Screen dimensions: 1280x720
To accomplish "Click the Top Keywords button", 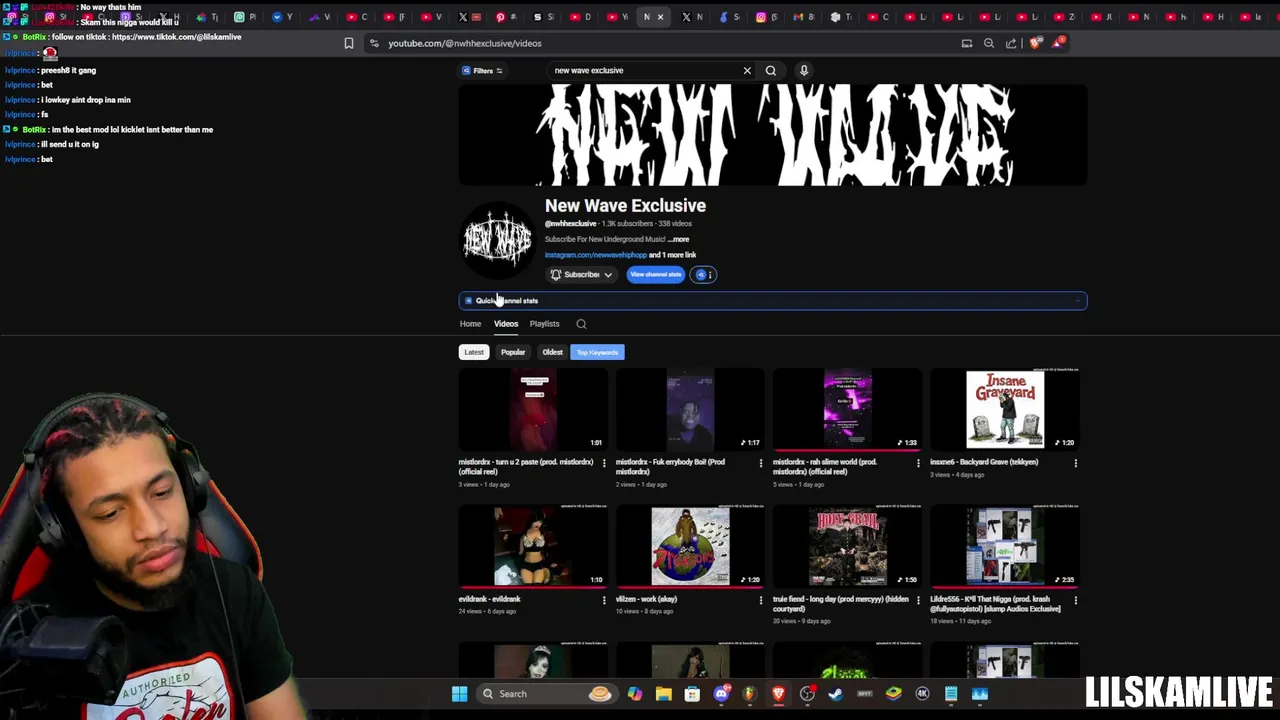I will 597,352.
